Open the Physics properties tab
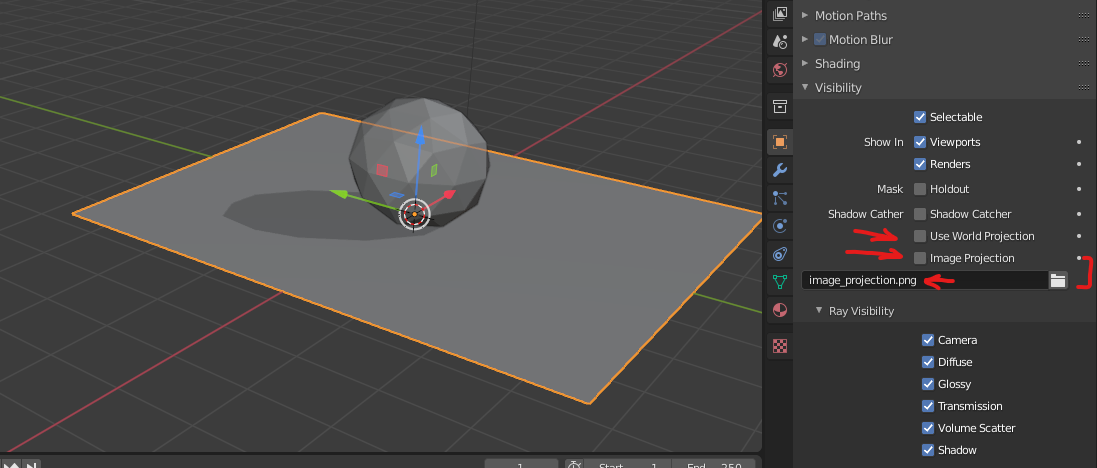Image resolution: width=1097 pixels, height=468 pixels. coord(779,226)
